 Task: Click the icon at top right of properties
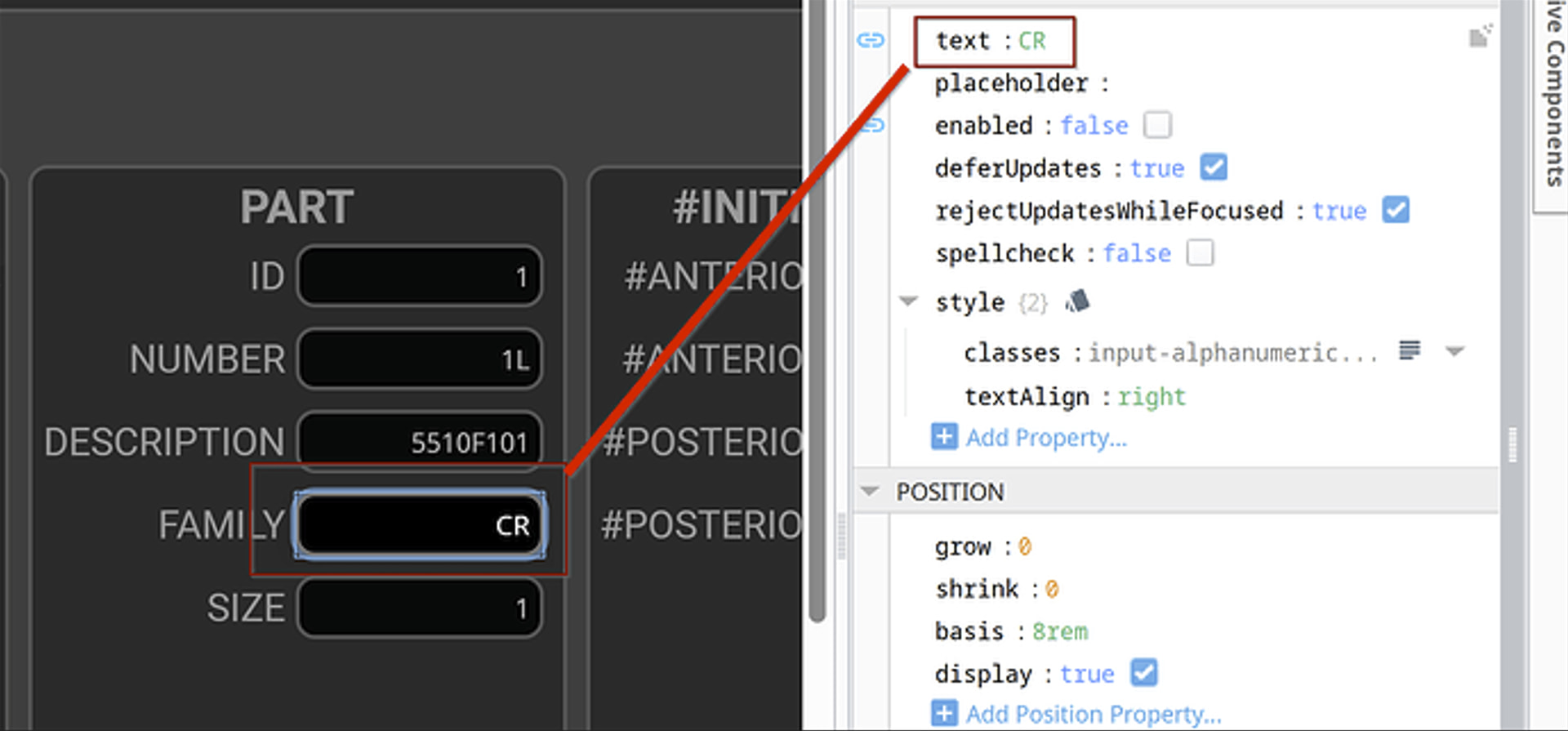point(1480,36)
